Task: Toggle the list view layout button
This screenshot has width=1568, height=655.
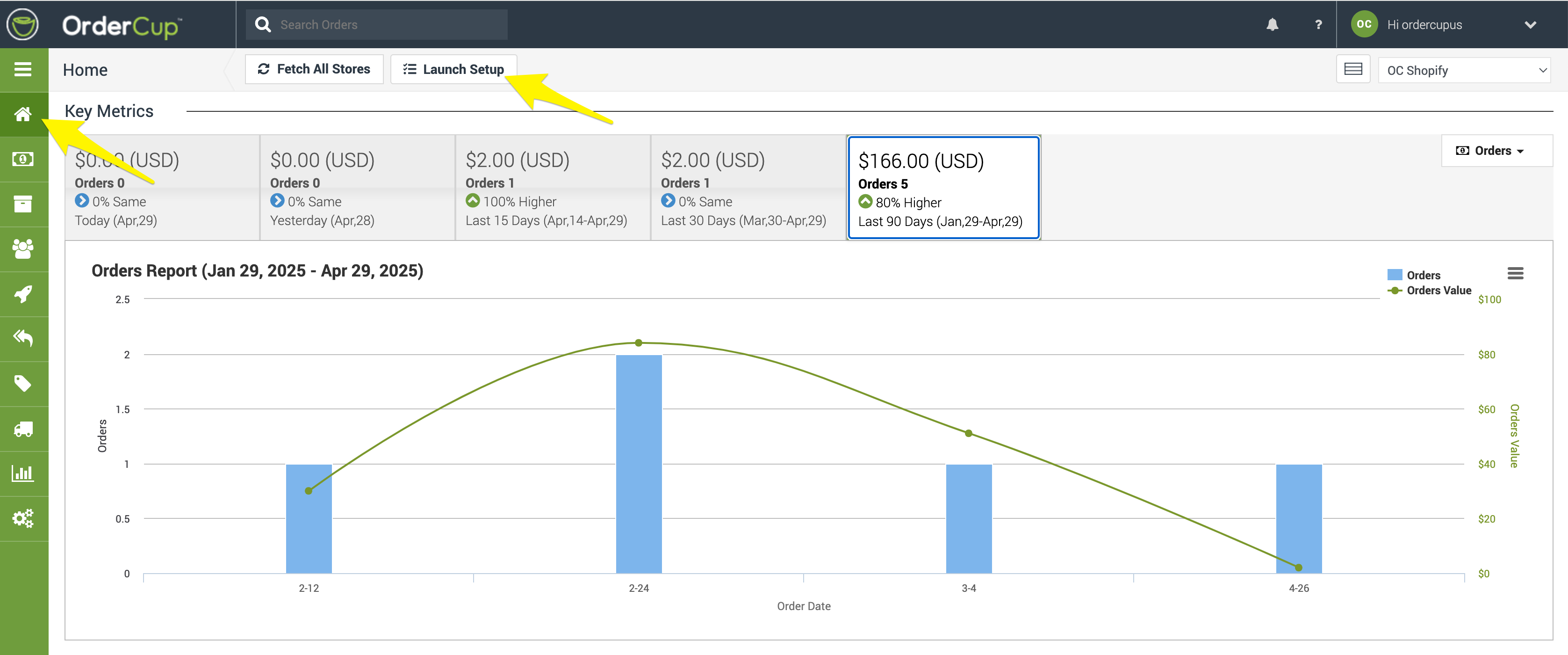Action: [x=1352, y=69]
